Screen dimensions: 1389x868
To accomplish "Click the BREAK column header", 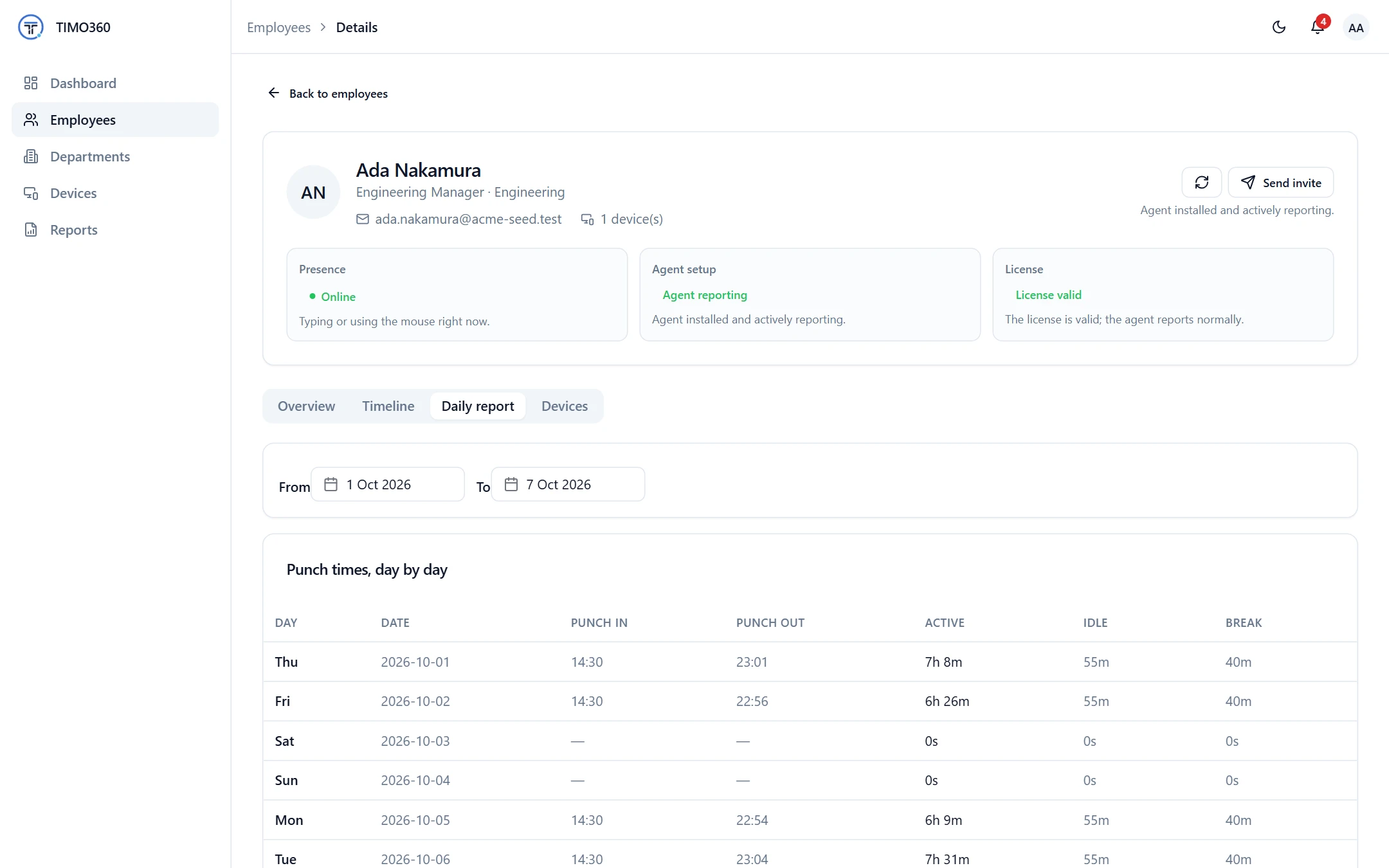I will (1244, 623).
